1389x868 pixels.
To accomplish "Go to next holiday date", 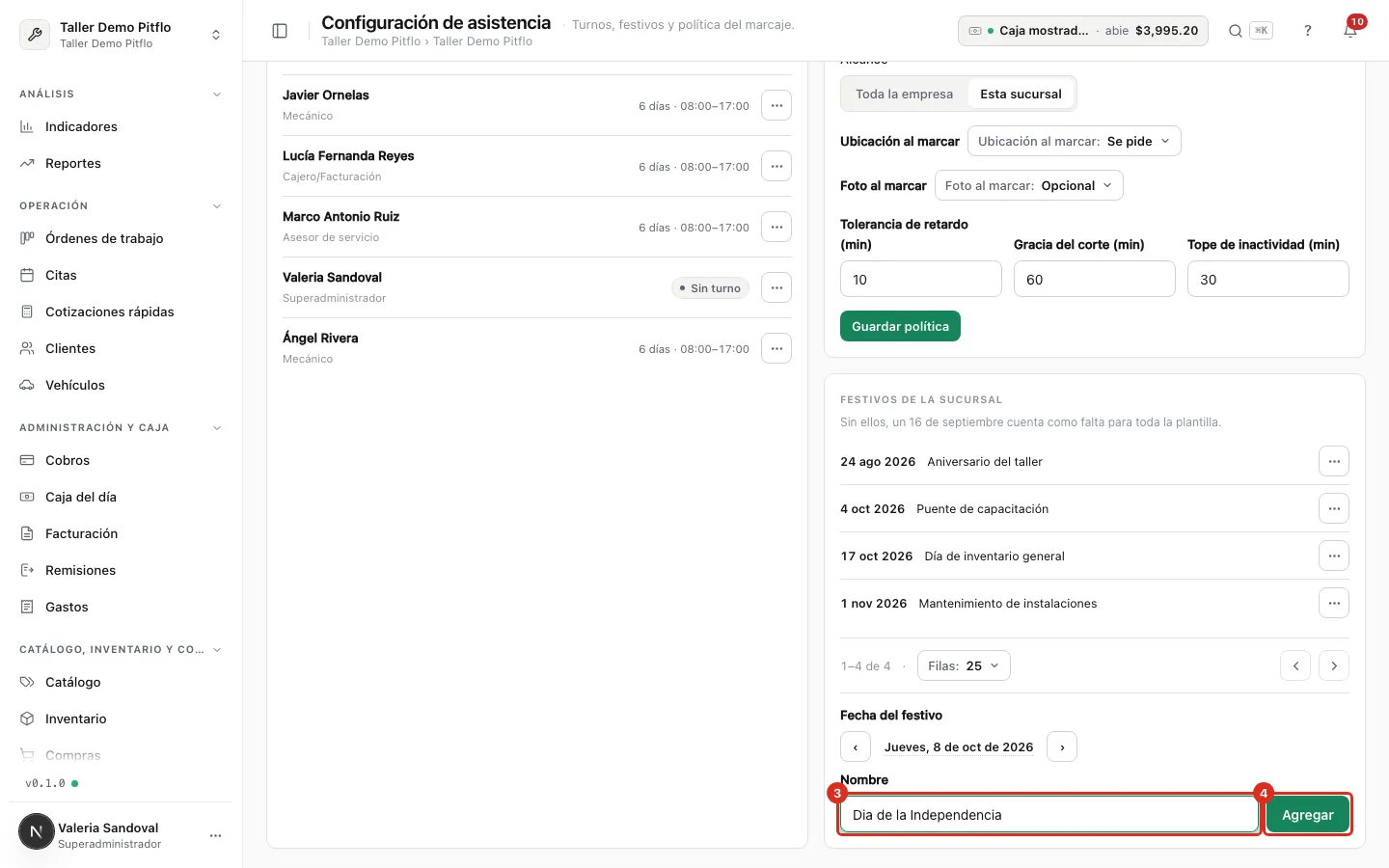I will click(1062, 746).
